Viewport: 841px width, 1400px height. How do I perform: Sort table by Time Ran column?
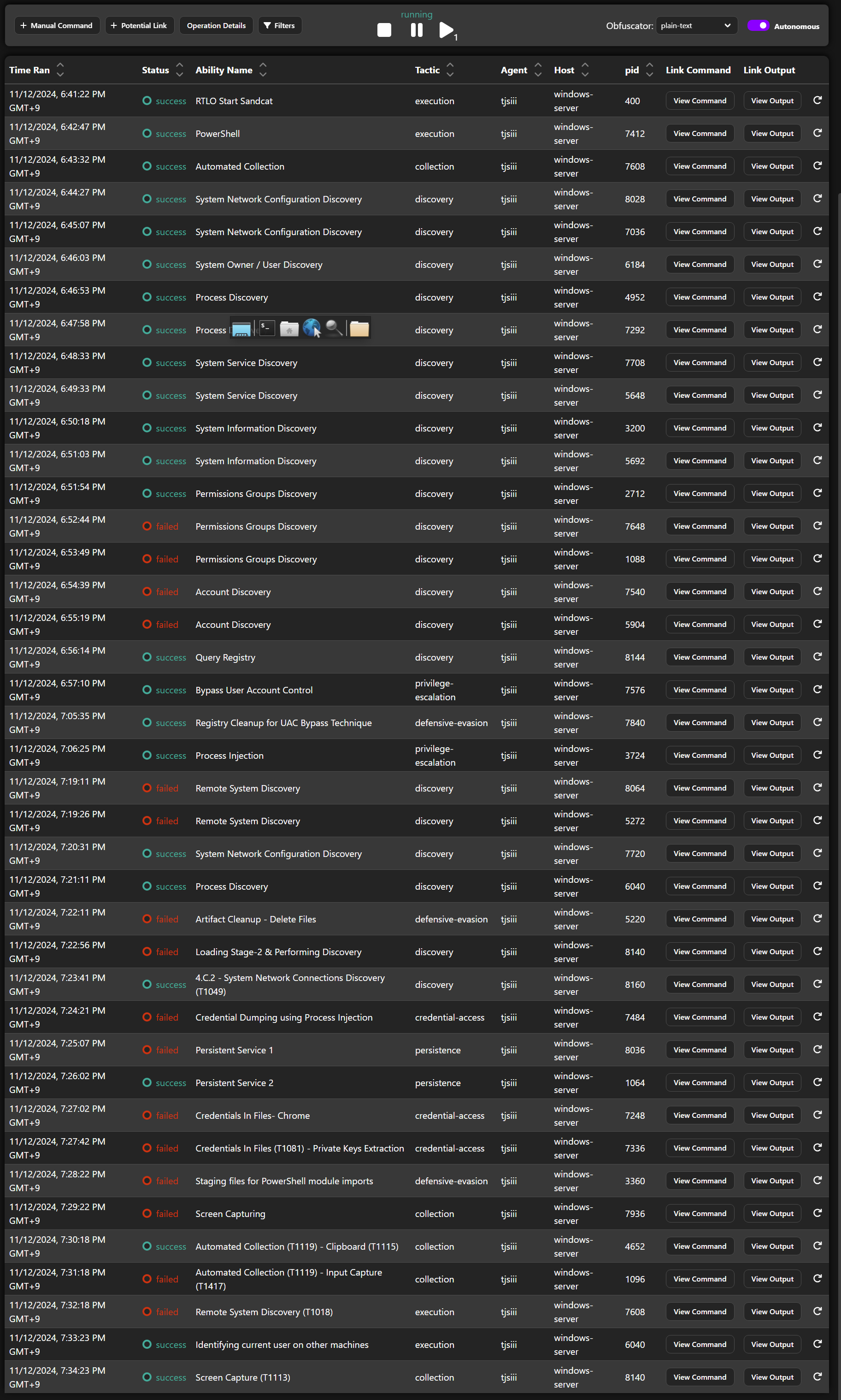[x=60, y=70]
